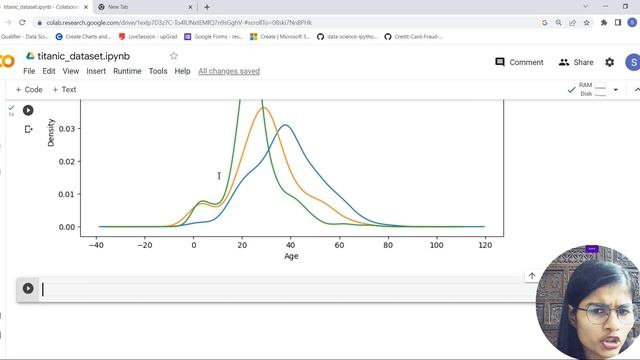Share this page icon in address bar
The image size is (640, 360).
[x=572, y=23]
